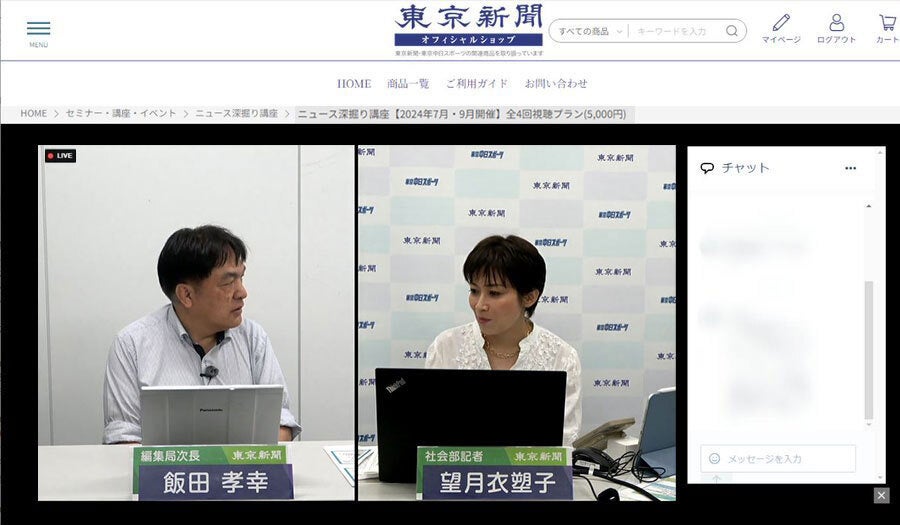
Task: Open the すべての商品 category dropdown
Action: click(x=590, y=32)
